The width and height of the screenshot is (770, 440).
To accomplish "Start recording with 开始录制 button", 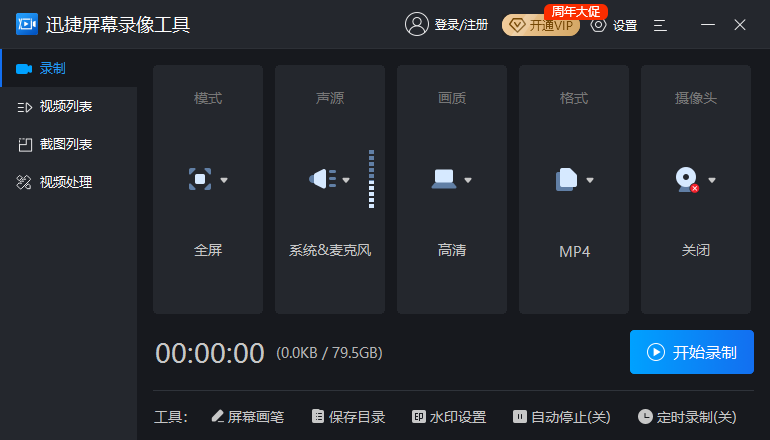I will 692,352.
